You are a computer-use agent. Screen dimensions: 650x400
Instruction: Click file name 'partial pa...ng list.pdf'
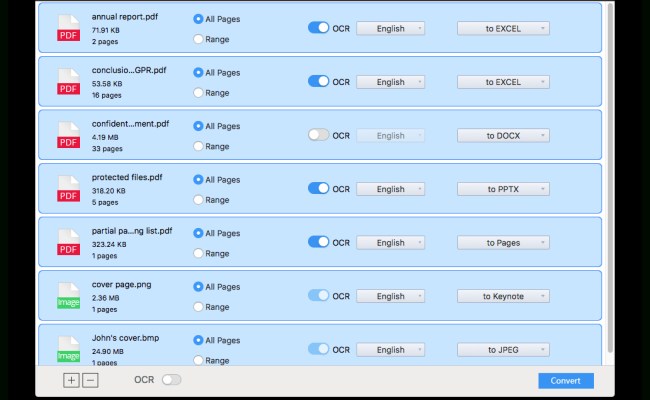tap(132, 231)
